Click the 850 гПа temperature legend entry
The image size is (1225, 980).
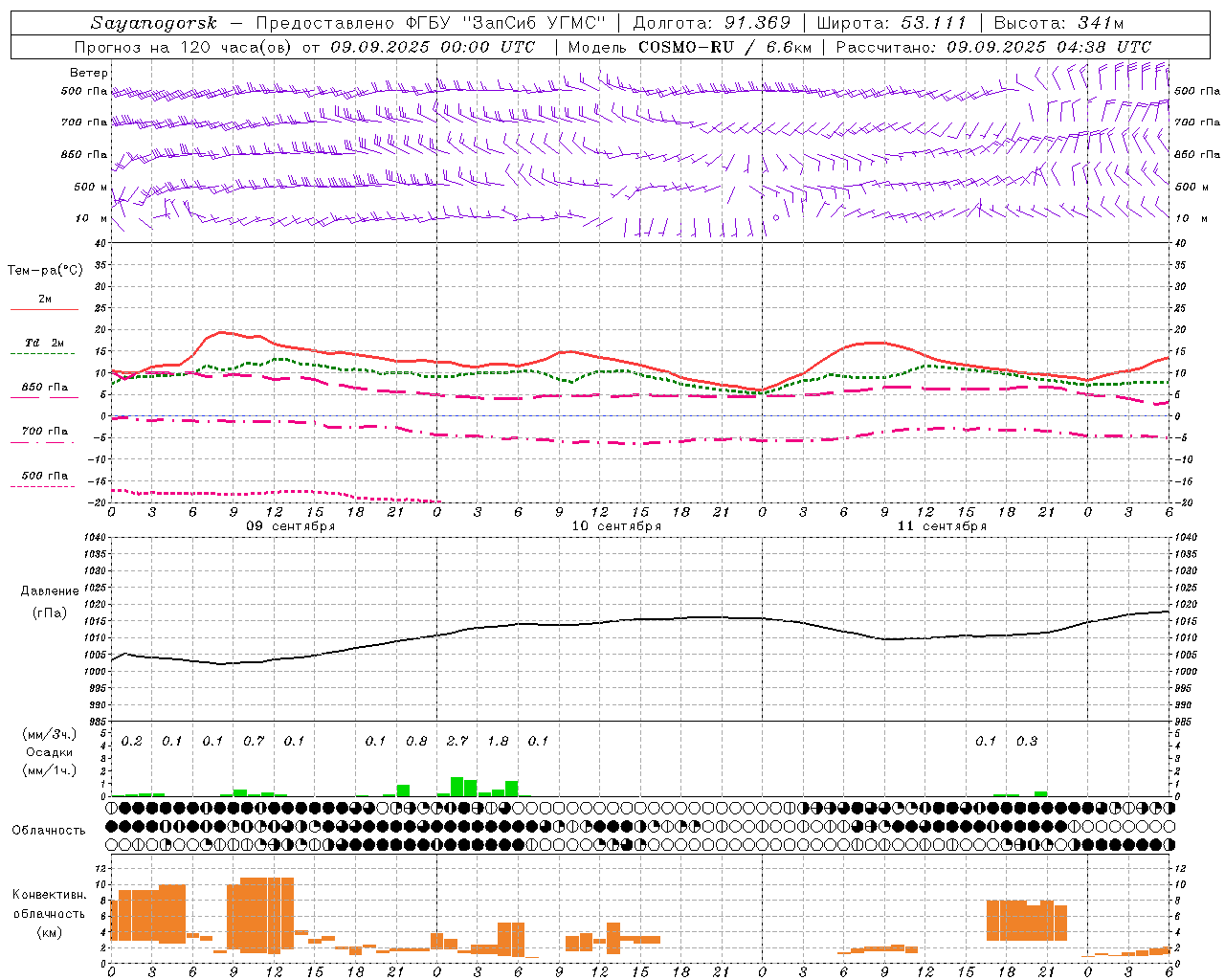(45, 388)
